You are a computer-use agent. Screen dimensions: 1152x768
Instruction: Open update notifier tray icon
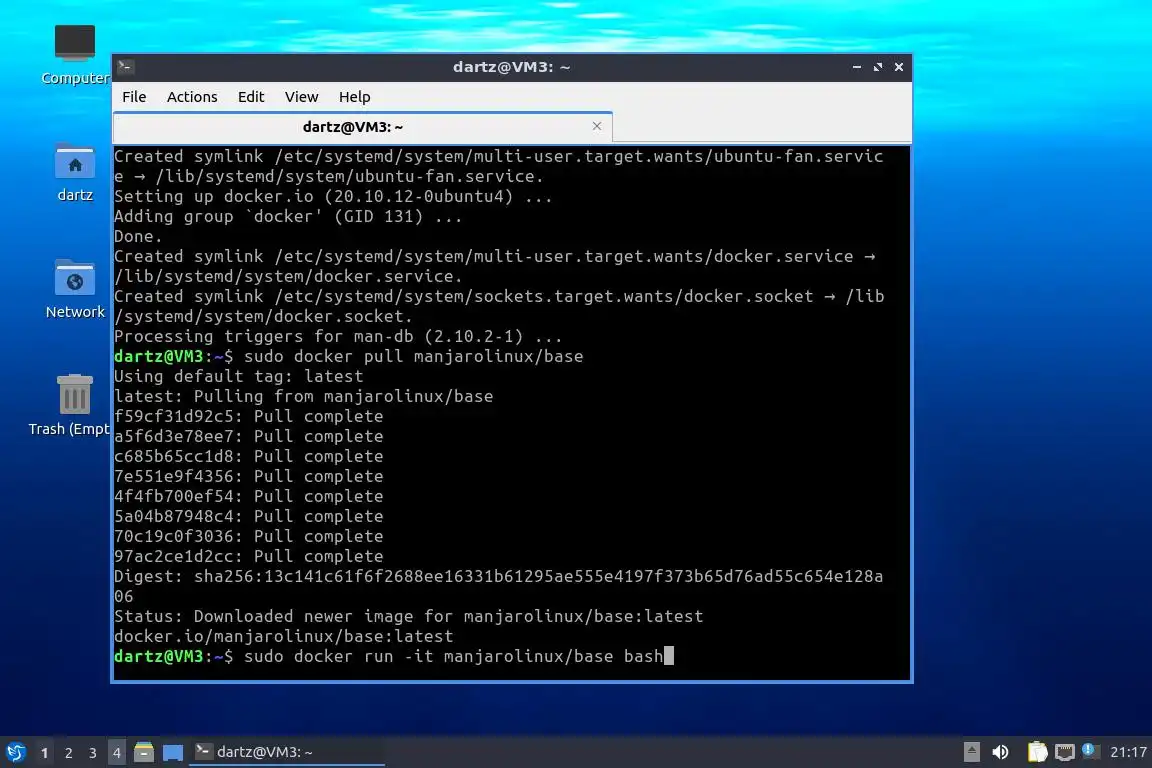pyautogui.click(x=1090, y=751)
